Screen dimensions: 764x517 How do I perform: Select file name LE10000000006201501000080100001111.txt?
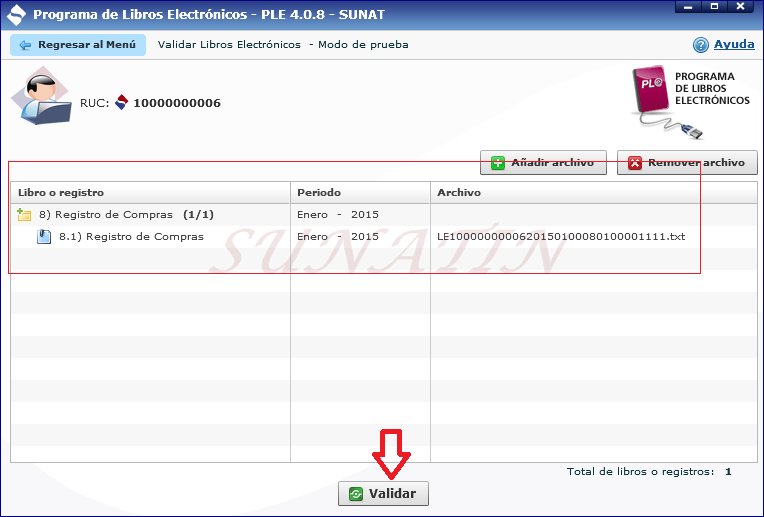561,237
